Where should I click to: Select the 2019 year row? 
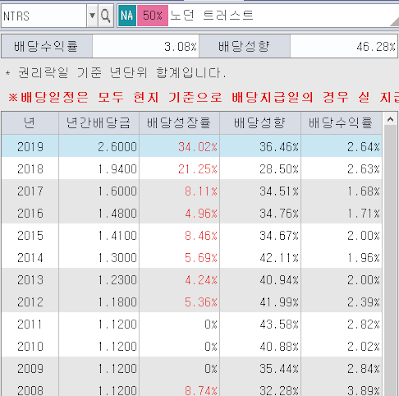point(192,146)
